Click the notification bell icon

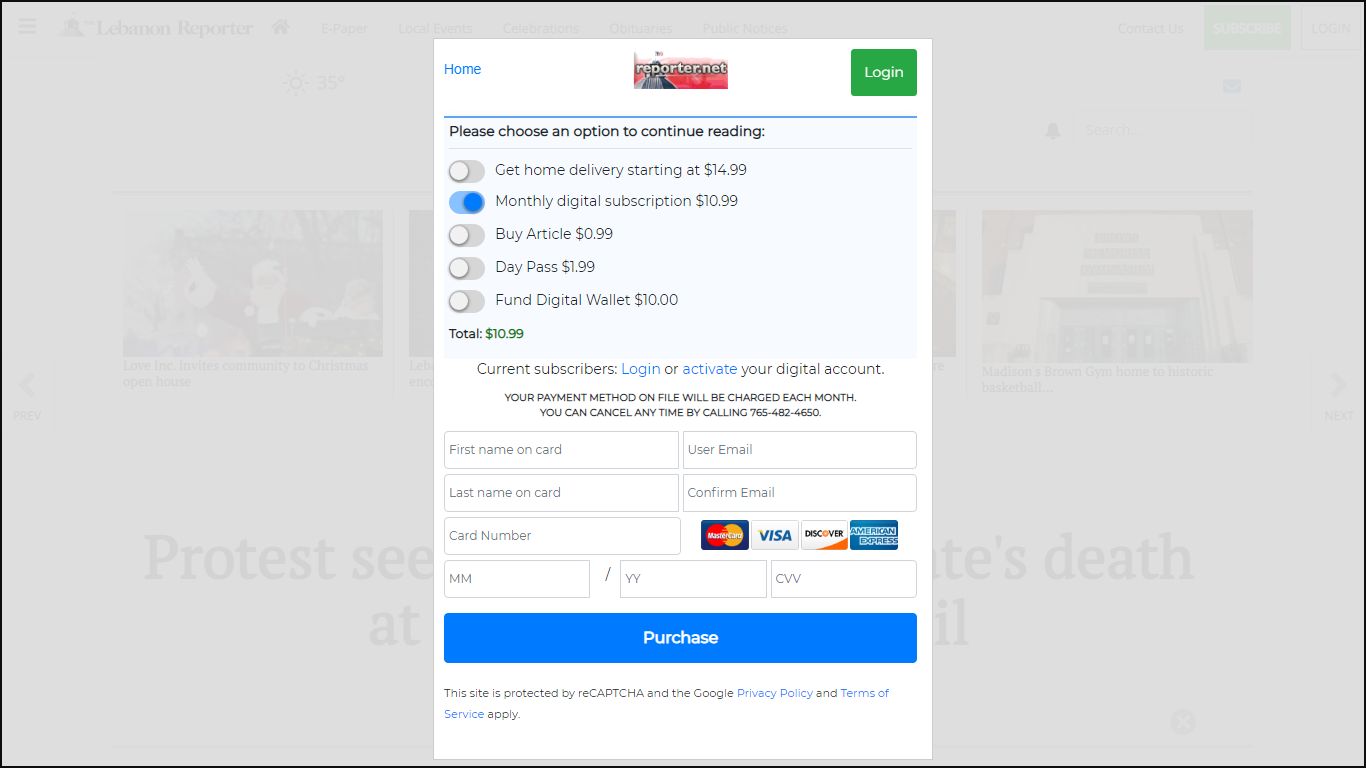point(1052,131)
